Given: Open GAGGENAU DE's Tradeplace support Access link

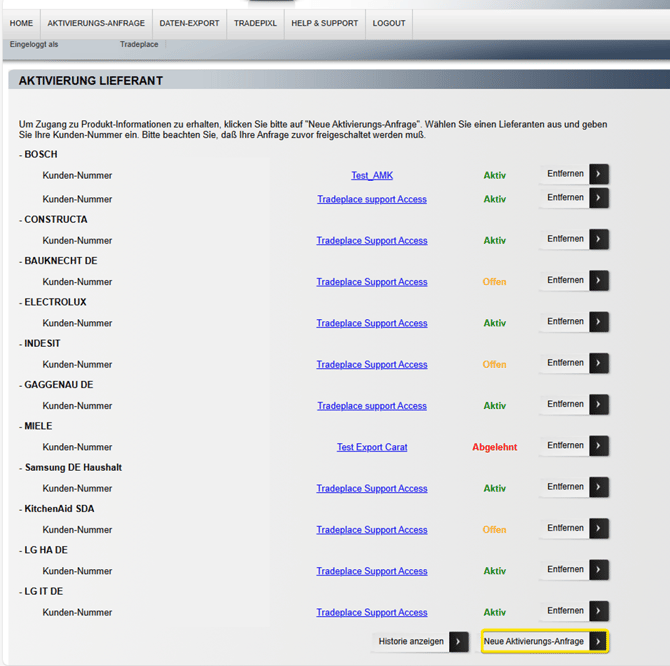Looking at the screenshot, I should coord(372,406).
